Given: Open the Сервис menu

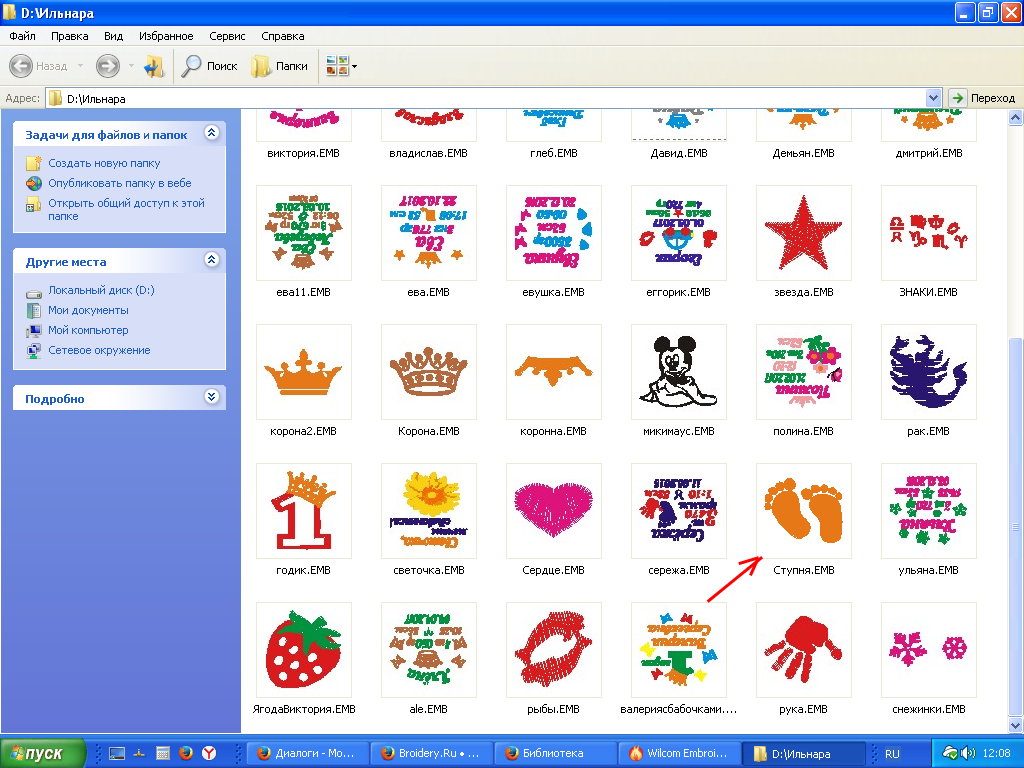Looking at the screenshot, I should 227,36.
